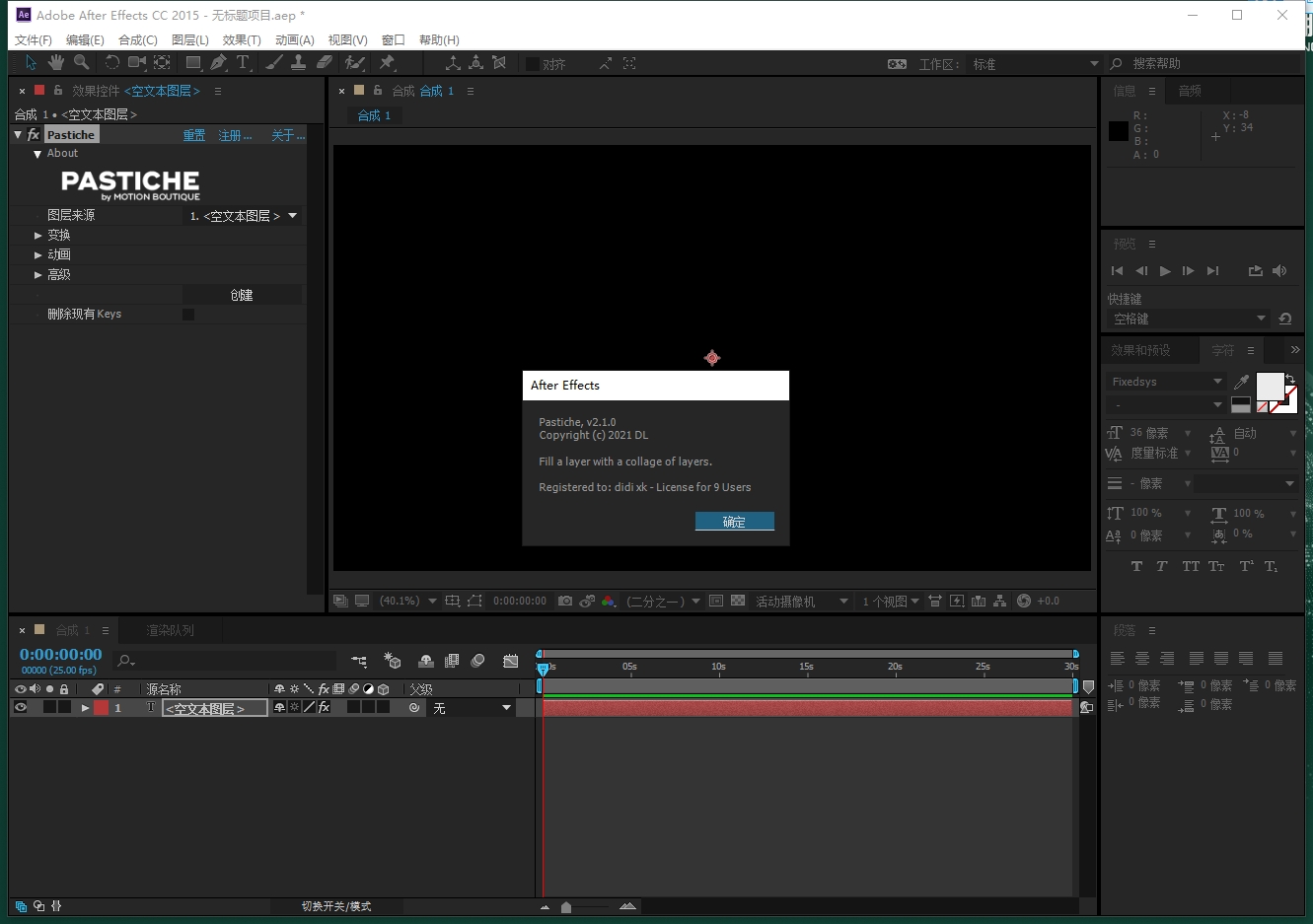This screenshot has height=924, width=1313.
Task: Open the 编辑(E) menu
Action: 85,39
